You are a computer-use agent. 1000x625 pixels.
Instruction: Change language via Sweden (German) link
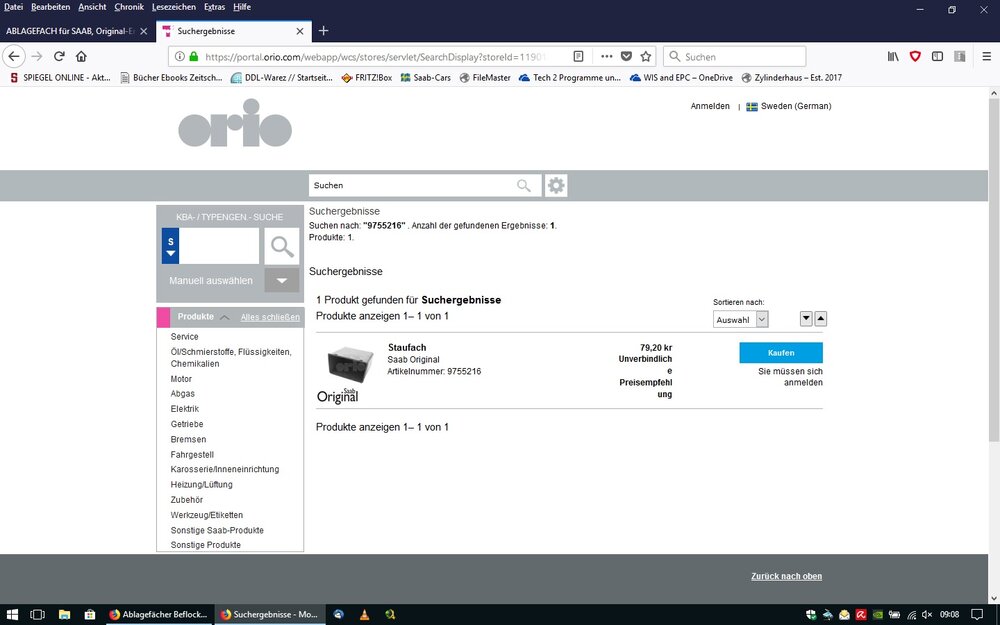point(789,106)
